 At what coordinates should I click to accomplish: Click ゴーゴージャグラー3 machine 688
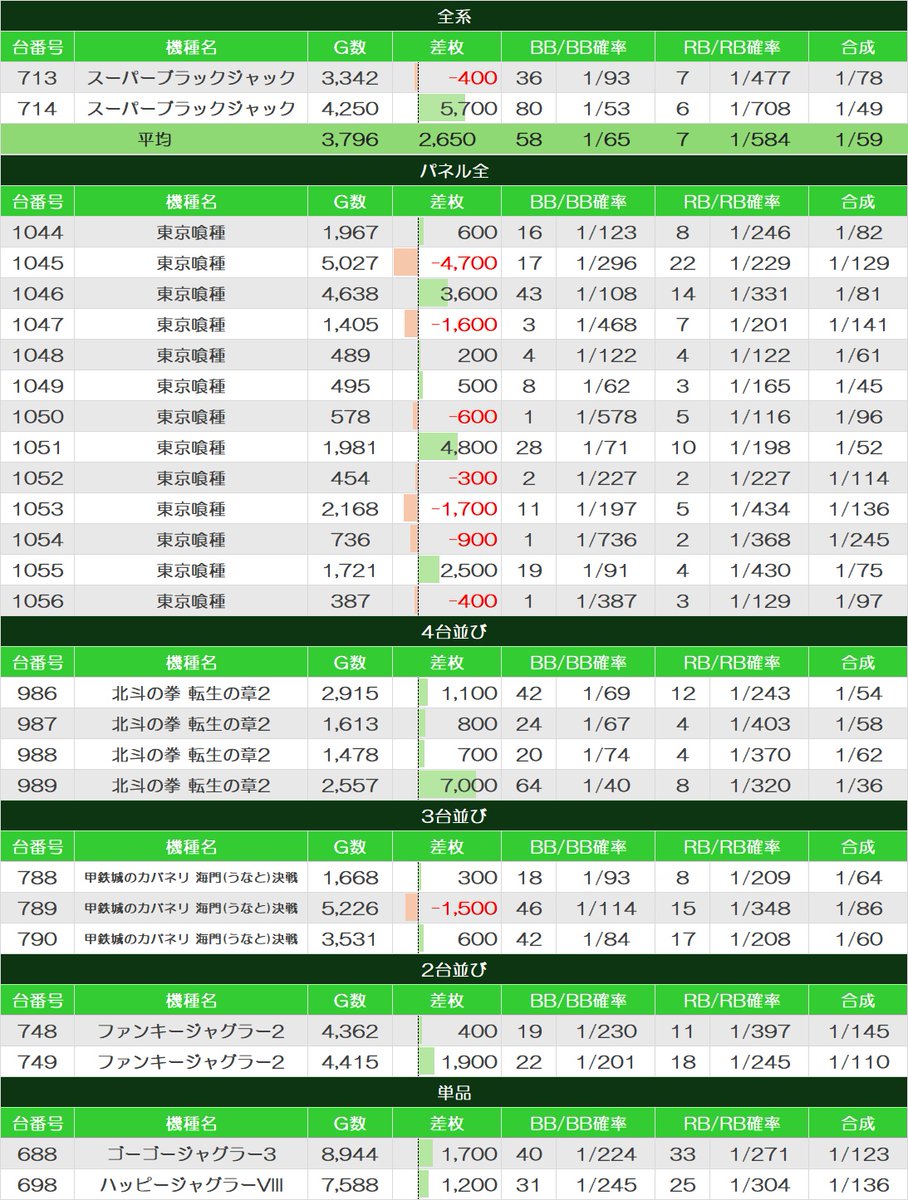coord(454,1155)
